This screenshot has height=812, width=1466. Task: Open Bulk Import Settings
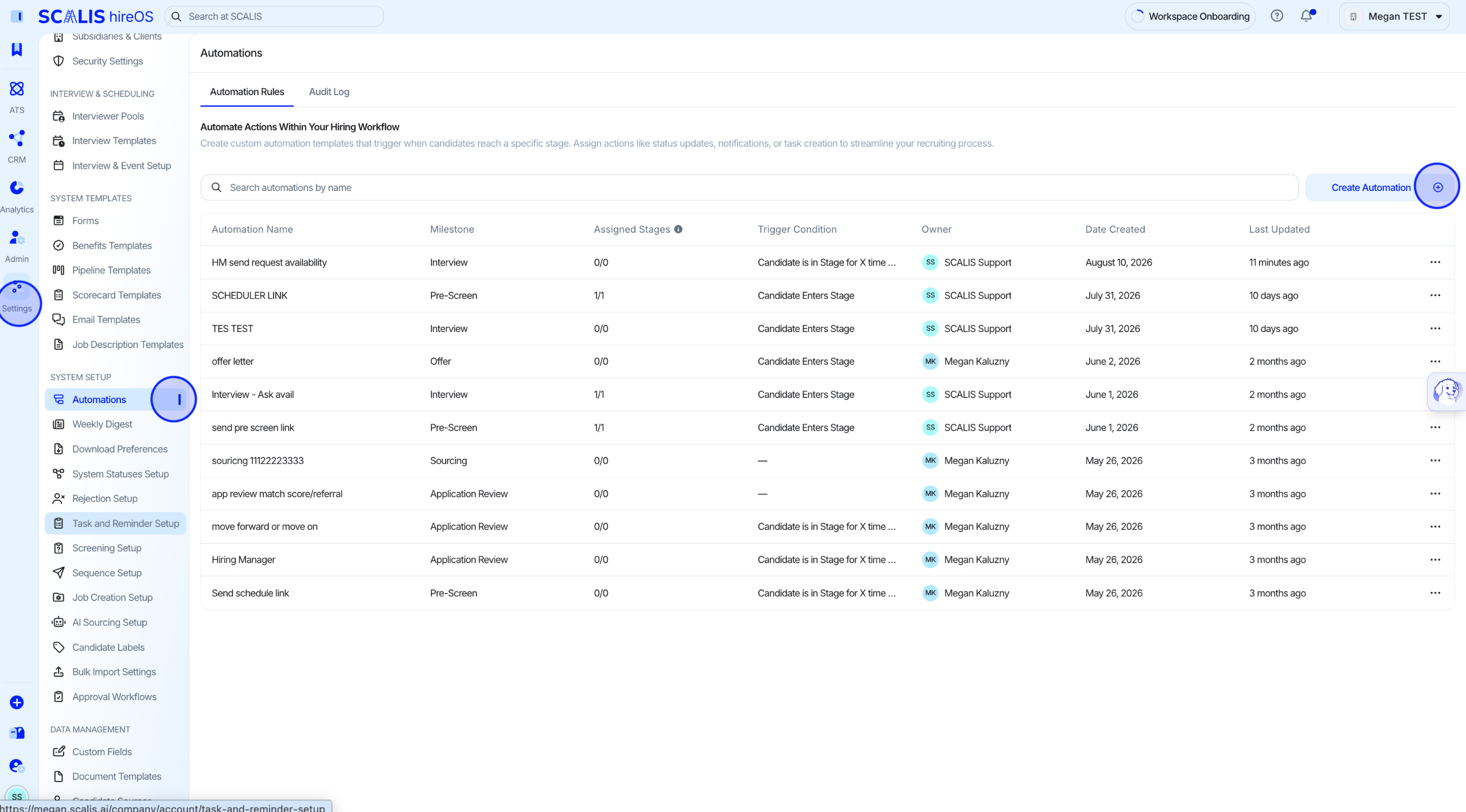[114, 672]
